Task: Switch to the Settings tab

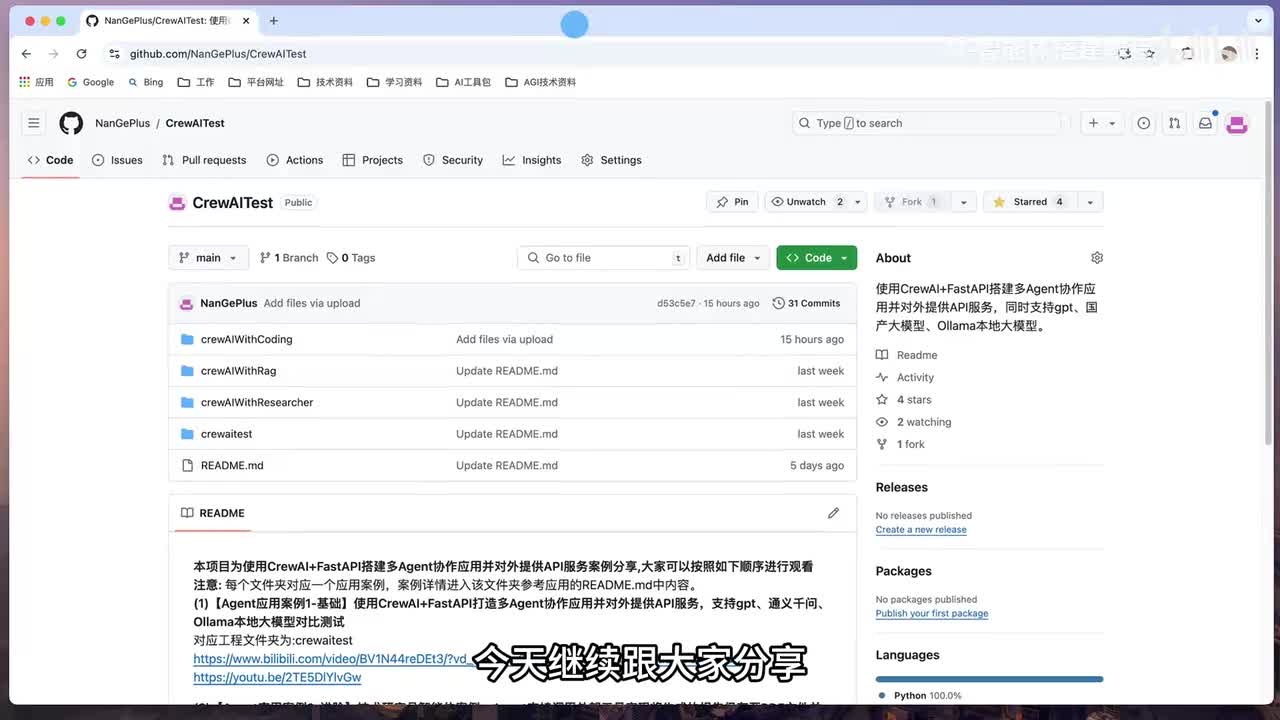Action: (611, 160)
